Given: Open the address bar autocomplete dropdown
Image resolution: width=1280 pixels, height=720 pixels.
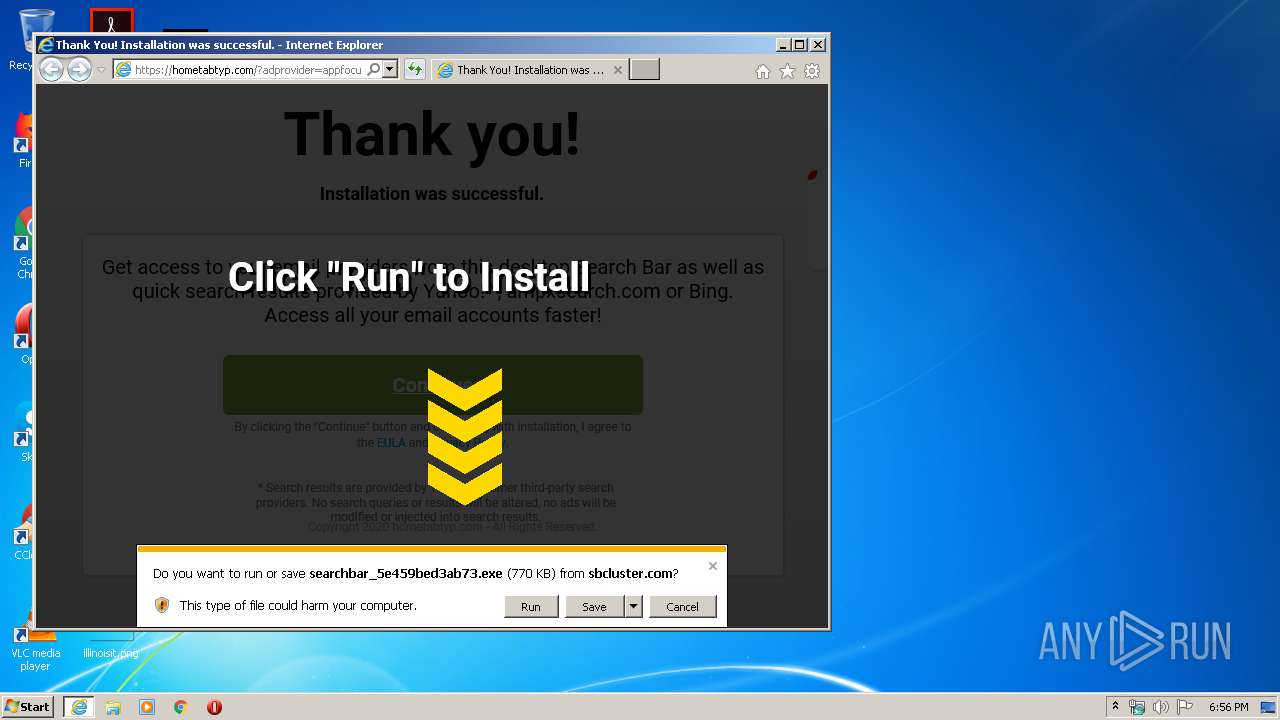Looking at the screenshot, I should [390, 70].
